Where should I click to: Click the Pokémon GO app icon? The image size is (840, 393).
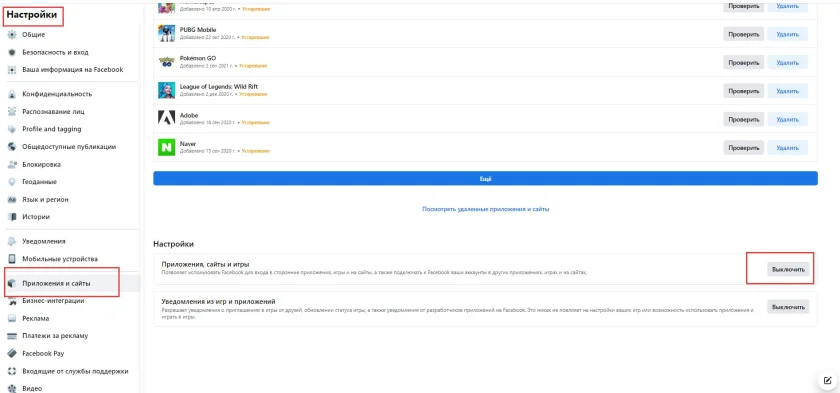click(167, 62)
